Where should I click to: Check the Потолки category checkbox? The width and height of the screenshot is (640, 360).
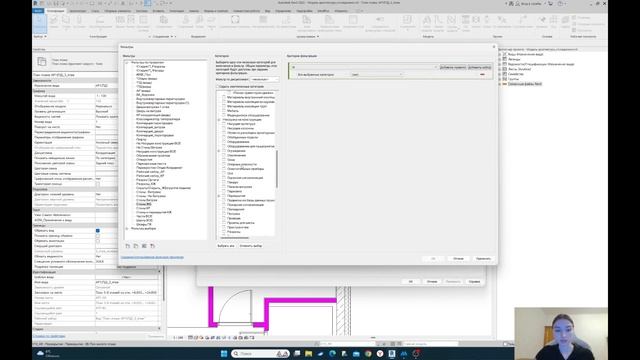pyautogui.click(x=224, y=213)
